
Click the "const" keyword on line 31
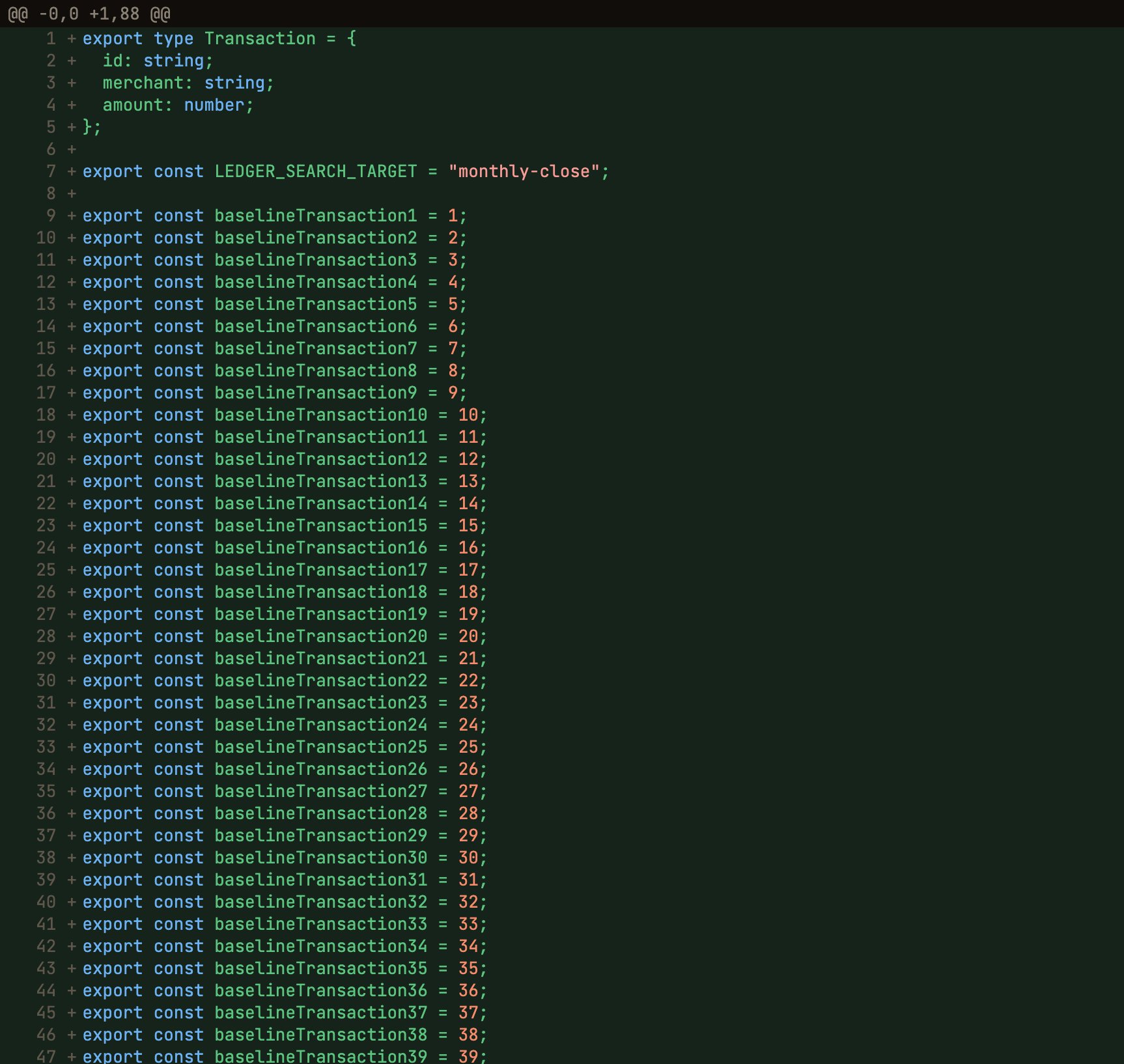pos(178,703)
